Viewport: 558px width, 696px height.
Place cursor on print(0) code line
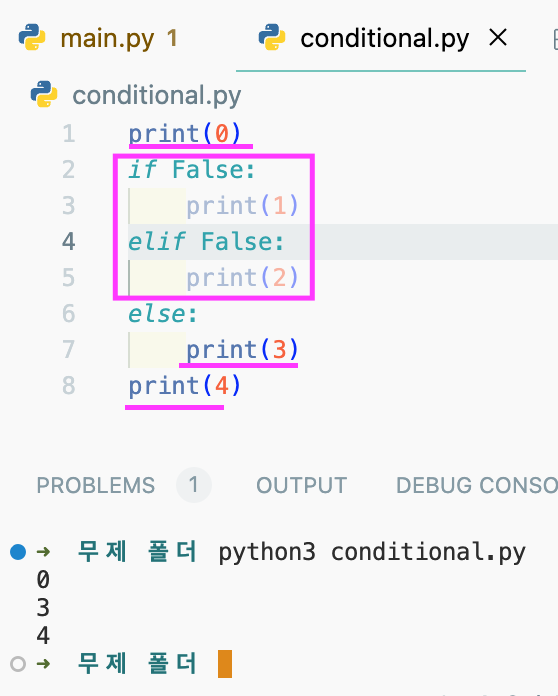[185, 134]
